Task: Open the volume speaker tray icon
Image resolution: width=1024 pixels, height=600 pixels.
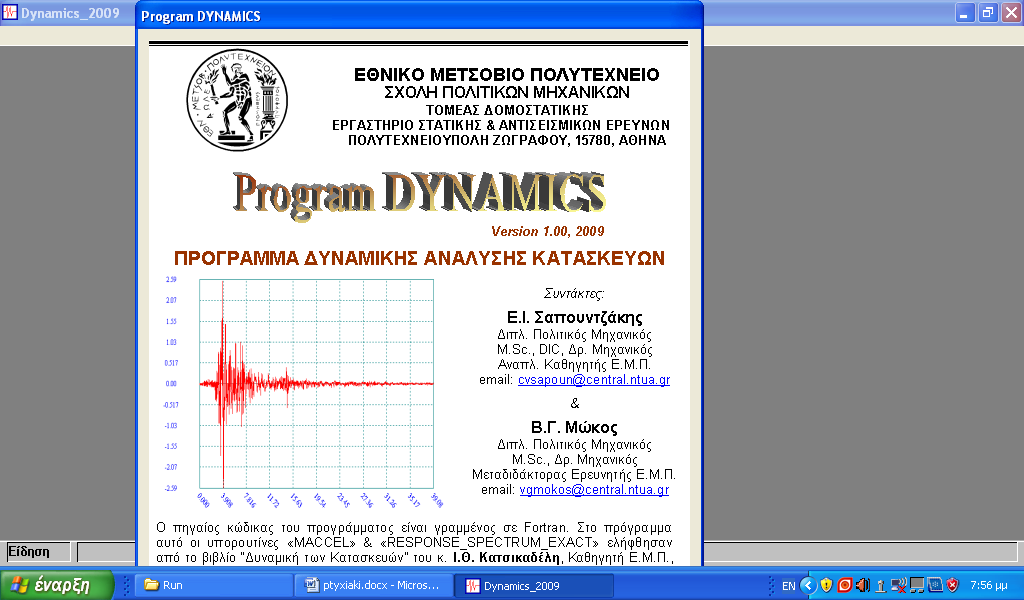Action: pyautogui.click(x=862, y=585)
